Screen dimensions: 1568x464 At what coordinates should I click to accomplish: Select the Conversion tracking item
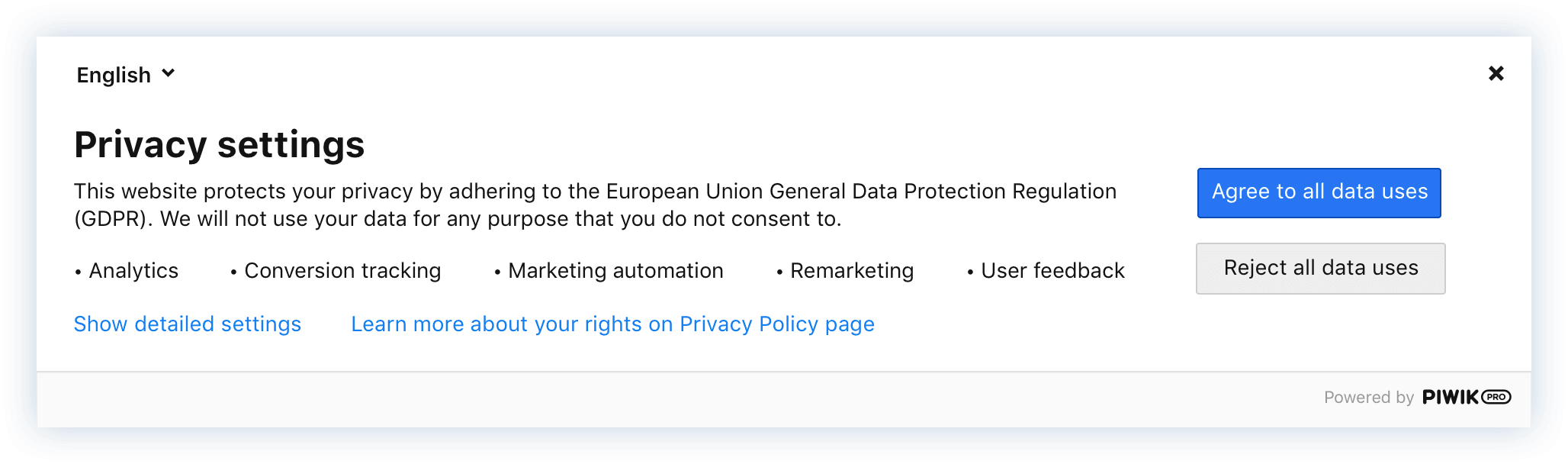click(342, 270)
